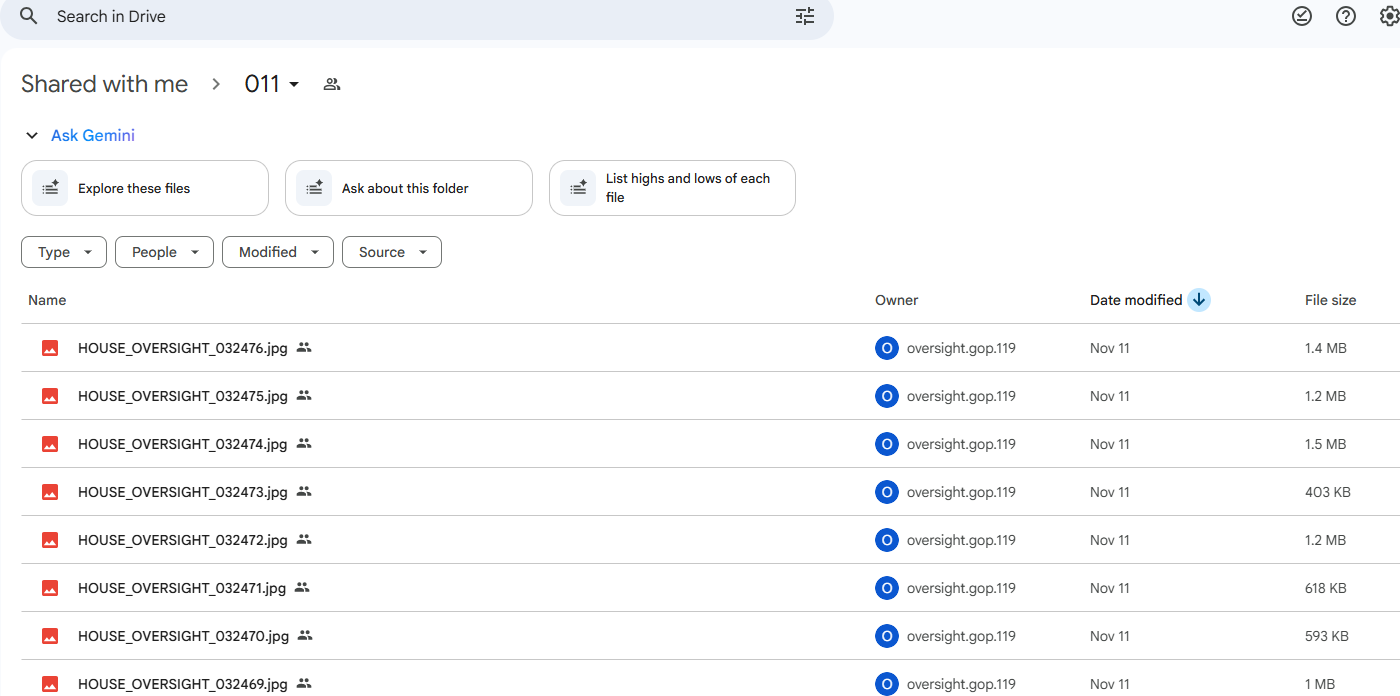This screenshot has width=1400, height=696.
Task: Open the Help question mark icon
Action: [1346, 16]
